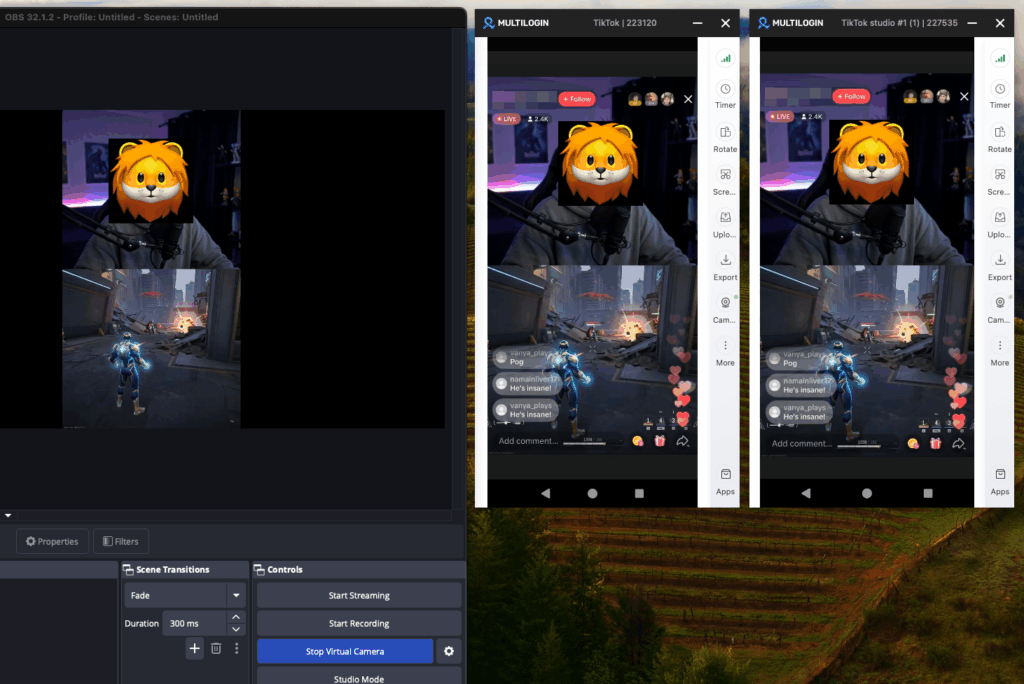
Task: Remove scene transition with trash icon
Action: click(216, 648)
